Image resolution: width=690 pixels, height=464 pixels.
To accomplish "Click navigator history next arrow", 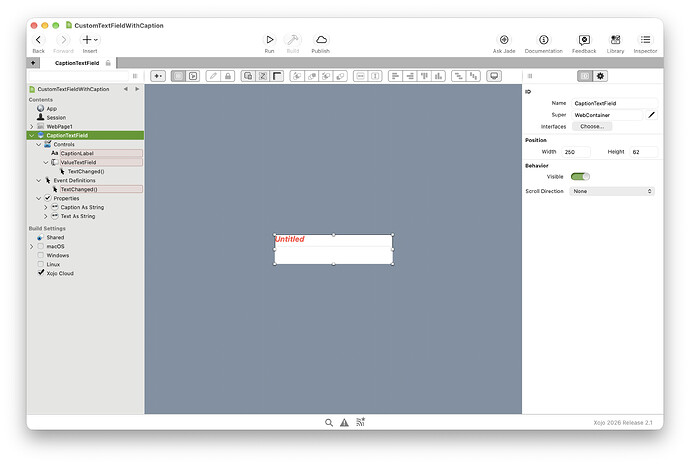I will point(137,89).
